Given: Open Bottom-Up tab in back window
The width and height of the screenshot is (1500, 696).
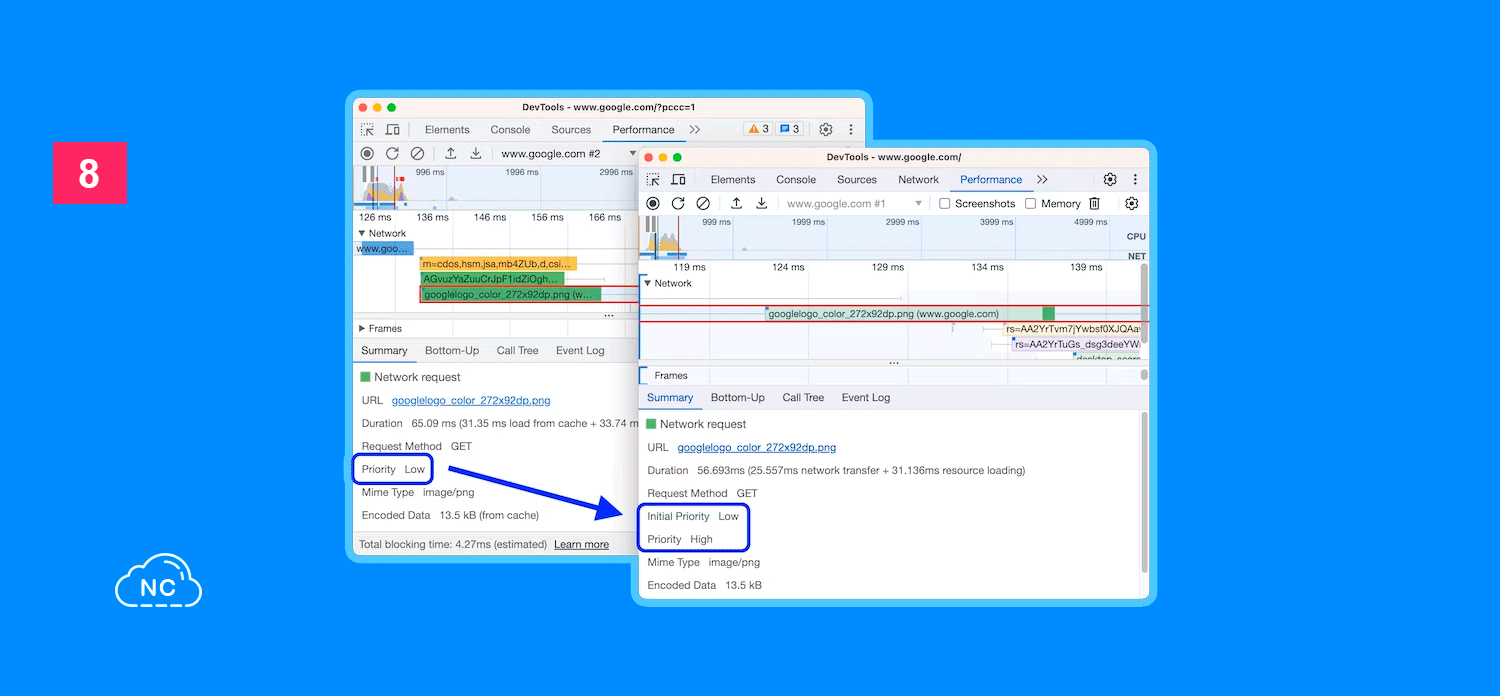Looking at the screenshot, I should 452,351.
